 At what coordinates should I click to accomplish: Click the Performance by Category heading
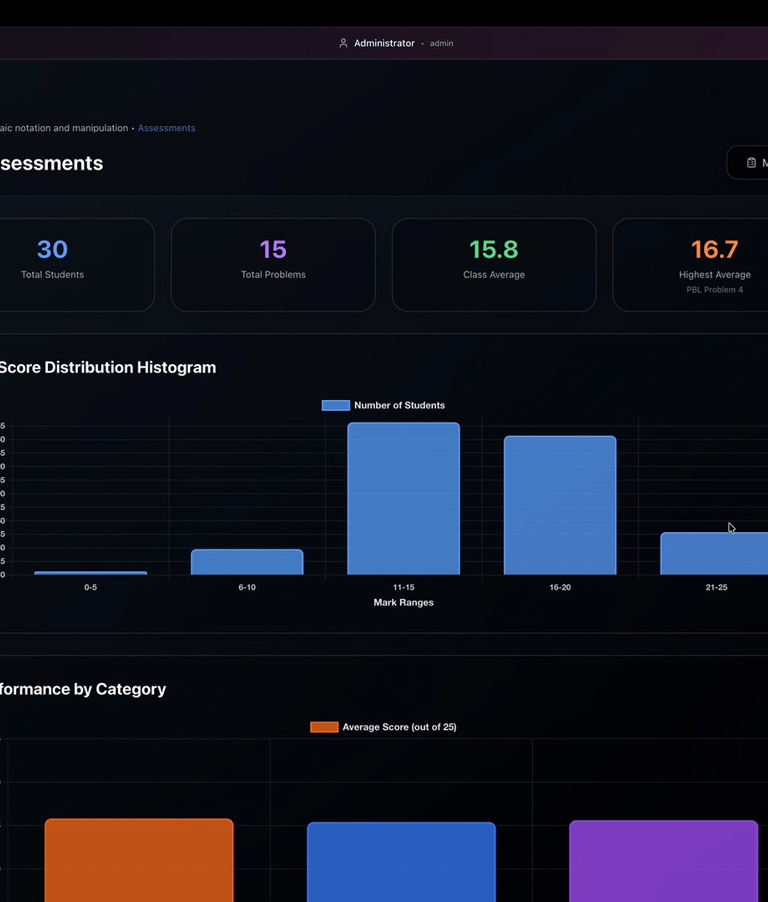tap(83, 689)
